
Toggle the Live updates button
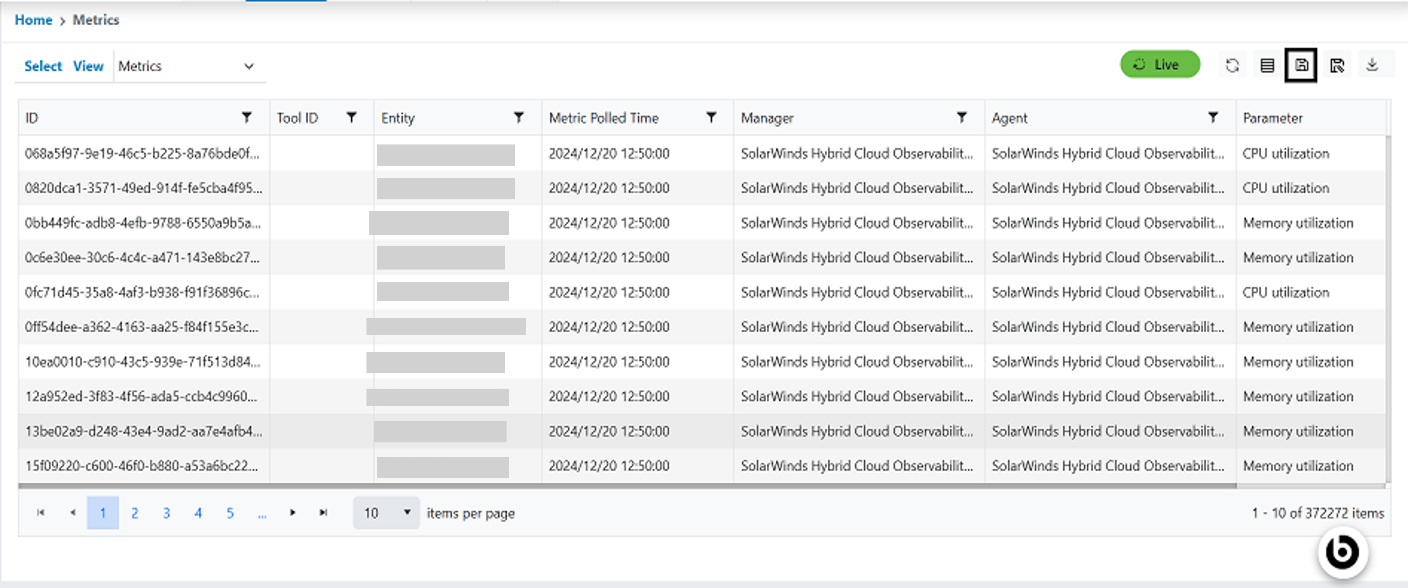pyautogui.click(x=1159, y=65)
